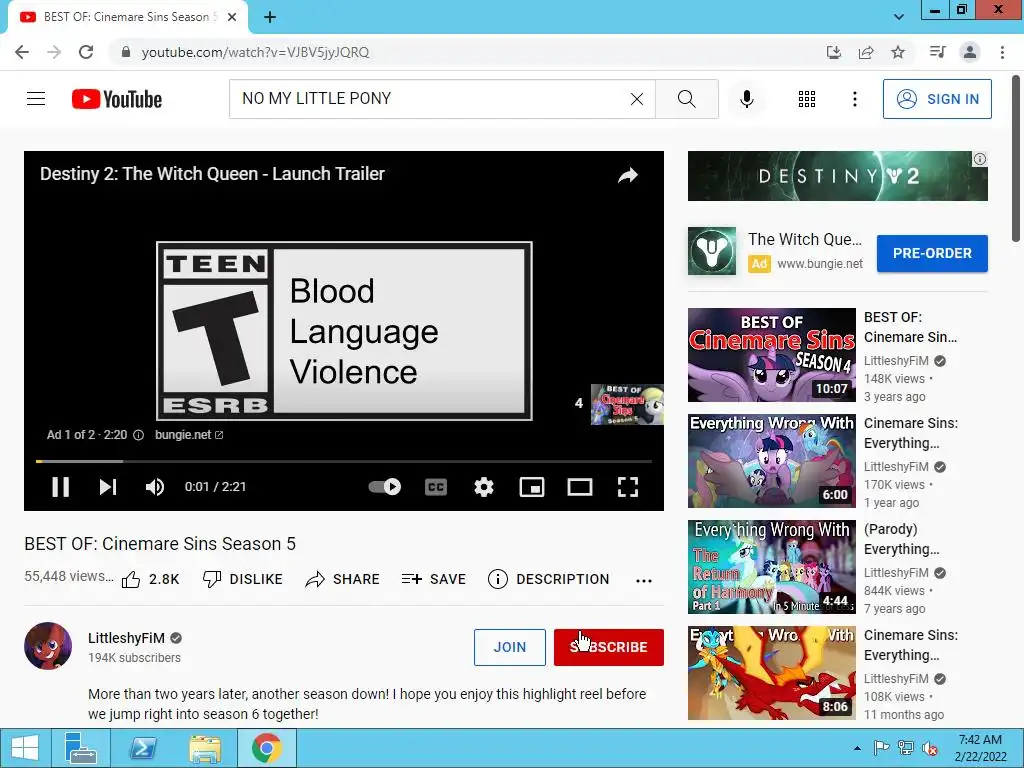Viewport: 1024px width, 768px height.
Task: Open the LittleshyFiM channel name link
Action: (126, 638)
